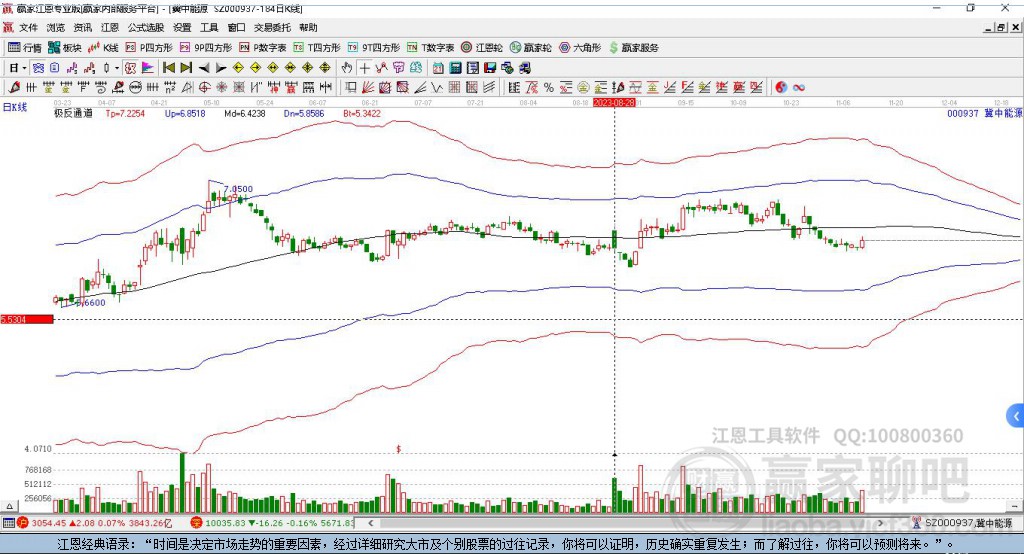
Task: Open the P四方形 tool
Action: (149, 48)
